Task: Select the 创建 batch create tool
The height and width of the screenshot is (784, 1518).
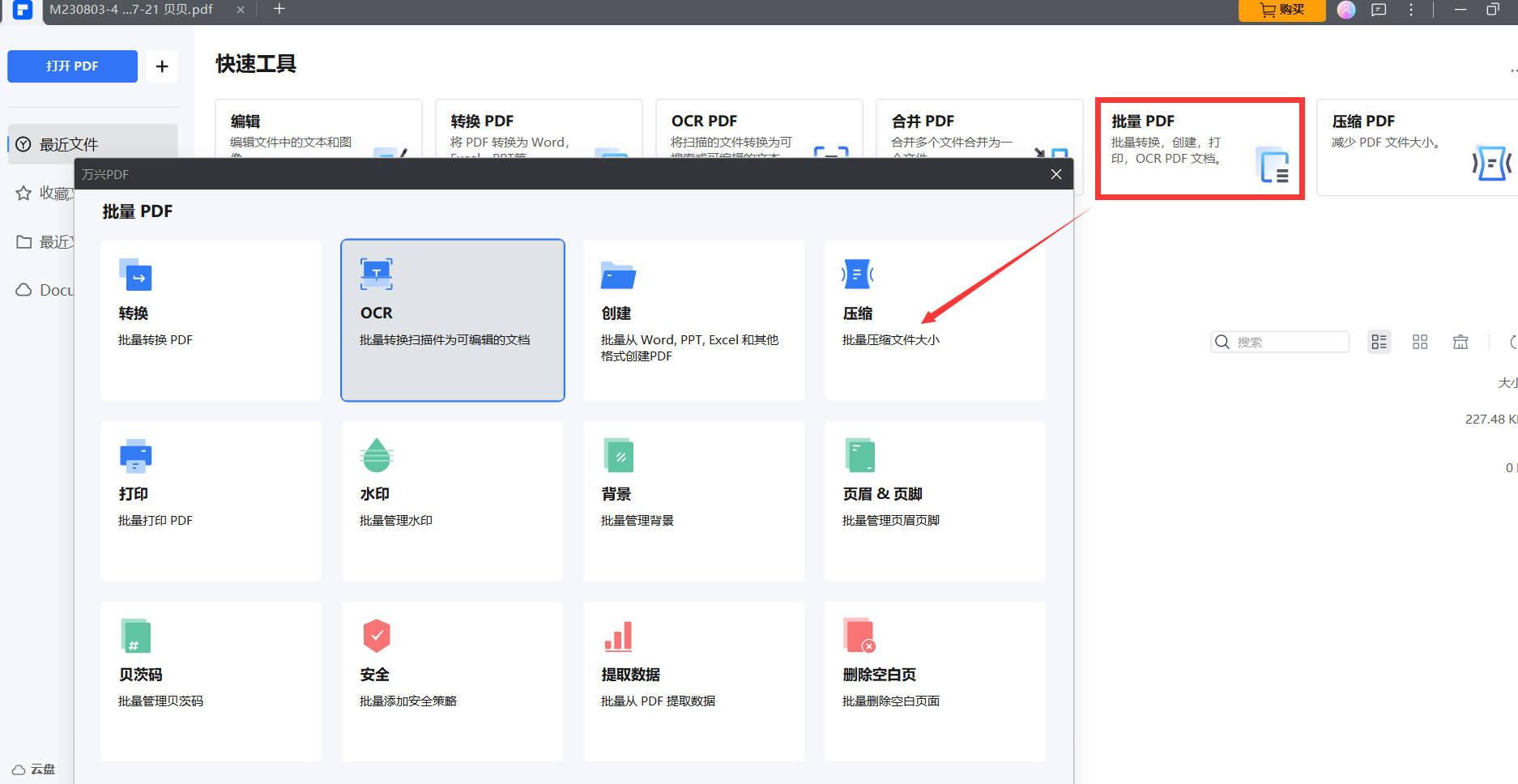Action: click(693, 320)
